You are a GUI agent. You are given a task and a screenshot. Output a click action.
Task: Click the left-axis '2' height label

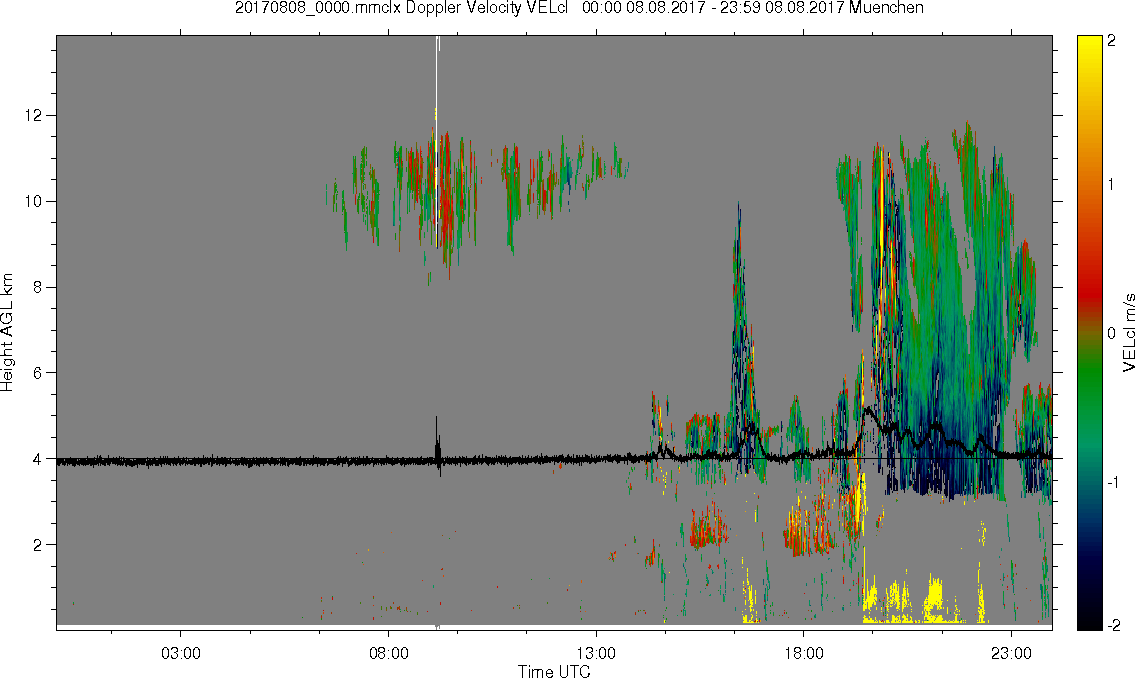point(38,545)
